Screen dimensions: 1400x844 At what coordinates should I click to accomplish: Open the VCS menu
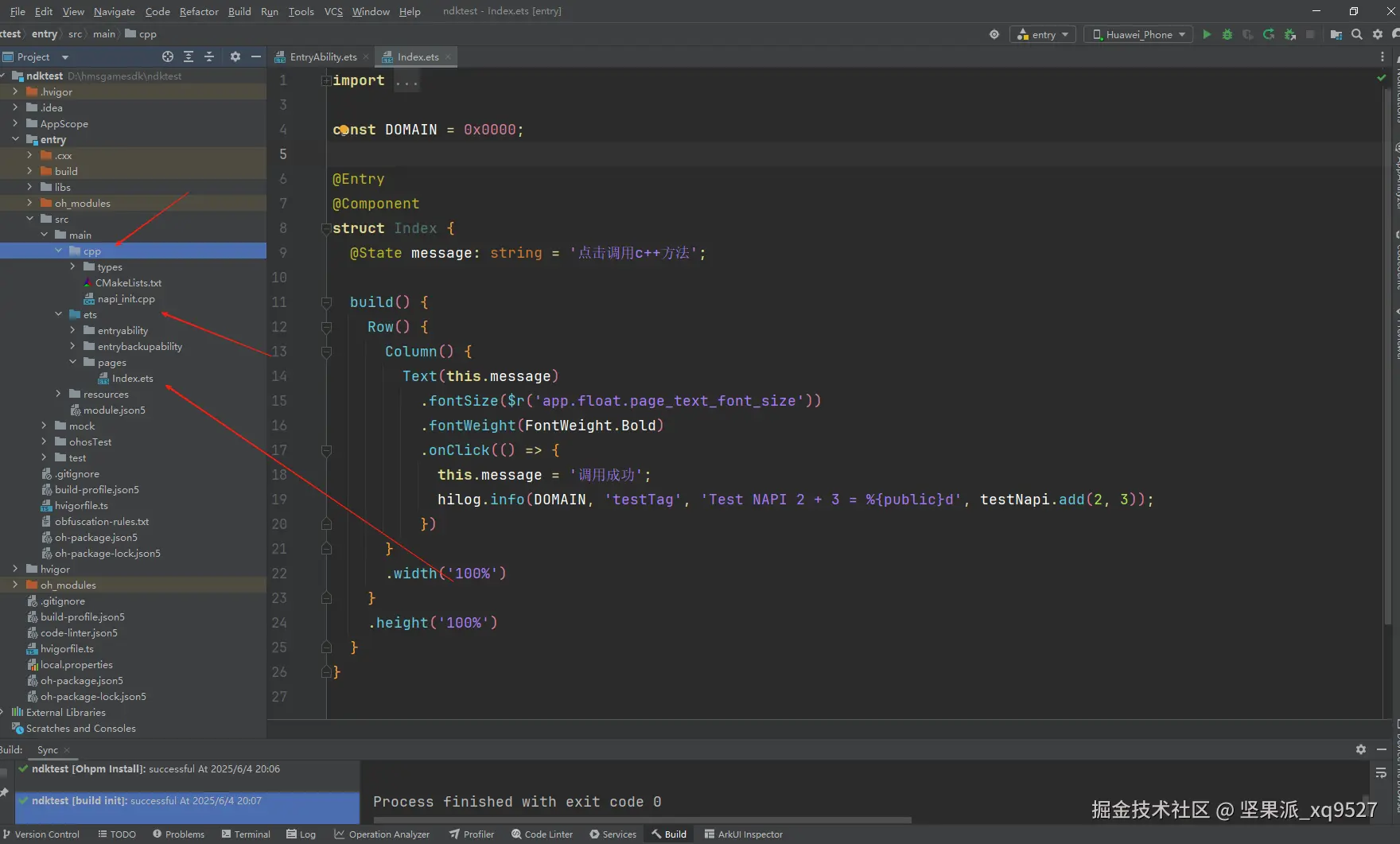pos(333,11)
